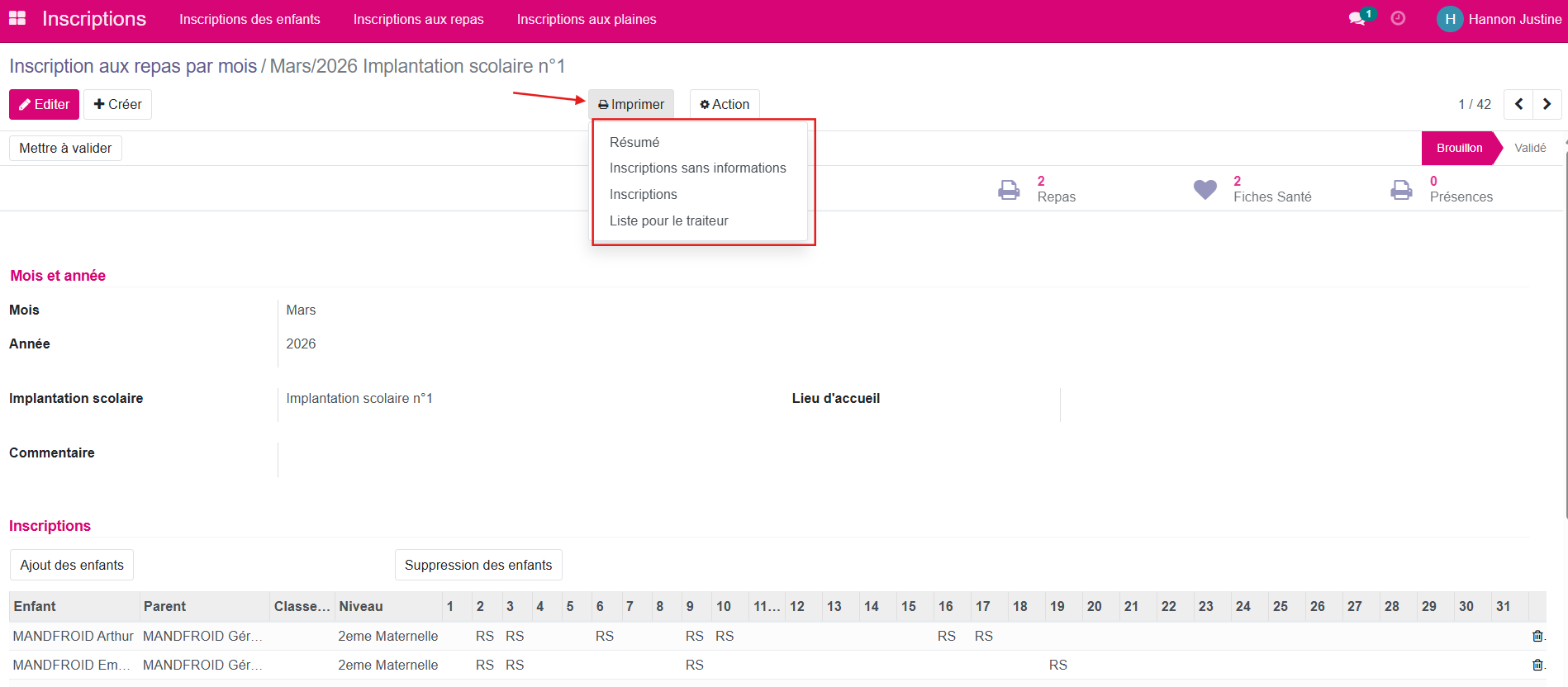This screenshot has width=1568, height=687.
Task: Click the Repas printer icon
Action: point(1009,189)
